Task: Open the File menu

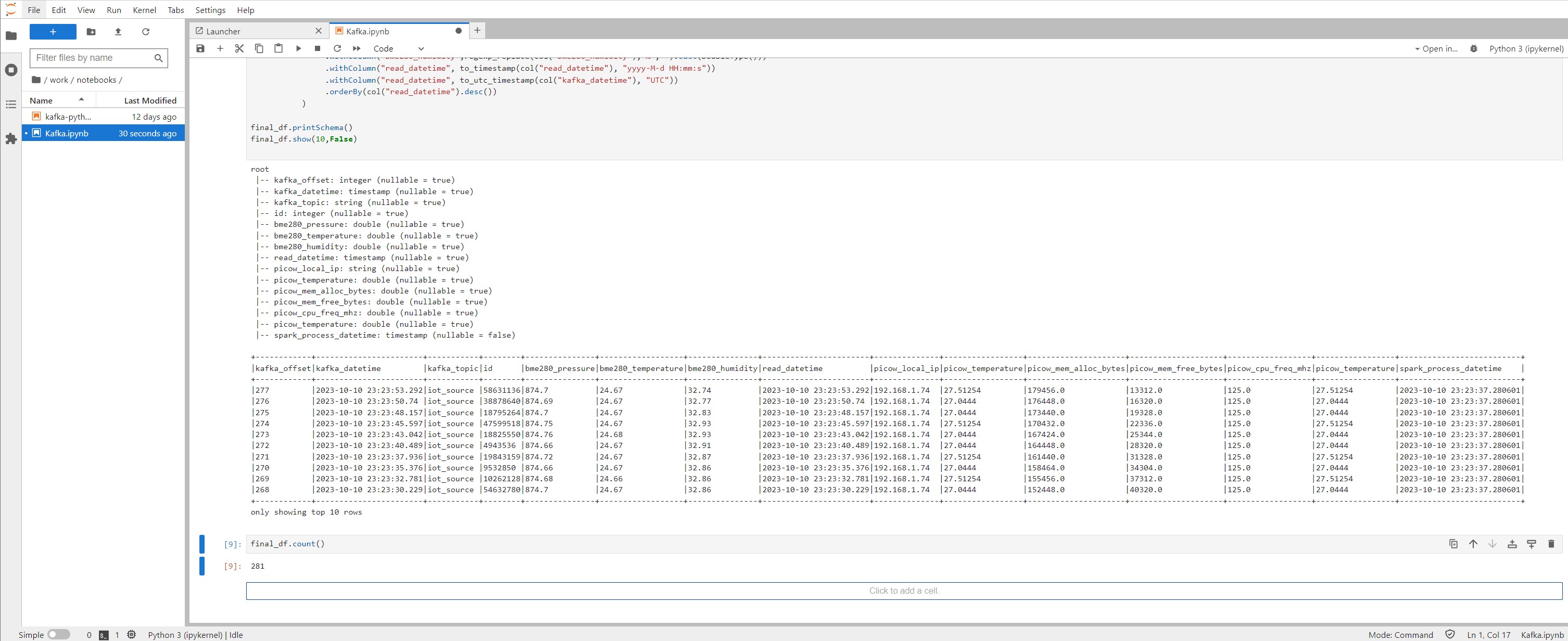Action: tap(34, 10)
